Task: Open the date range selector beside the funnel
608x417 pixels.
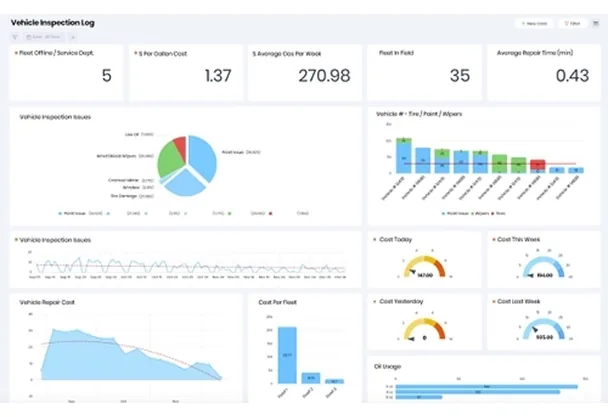Action: click(44, 37)
